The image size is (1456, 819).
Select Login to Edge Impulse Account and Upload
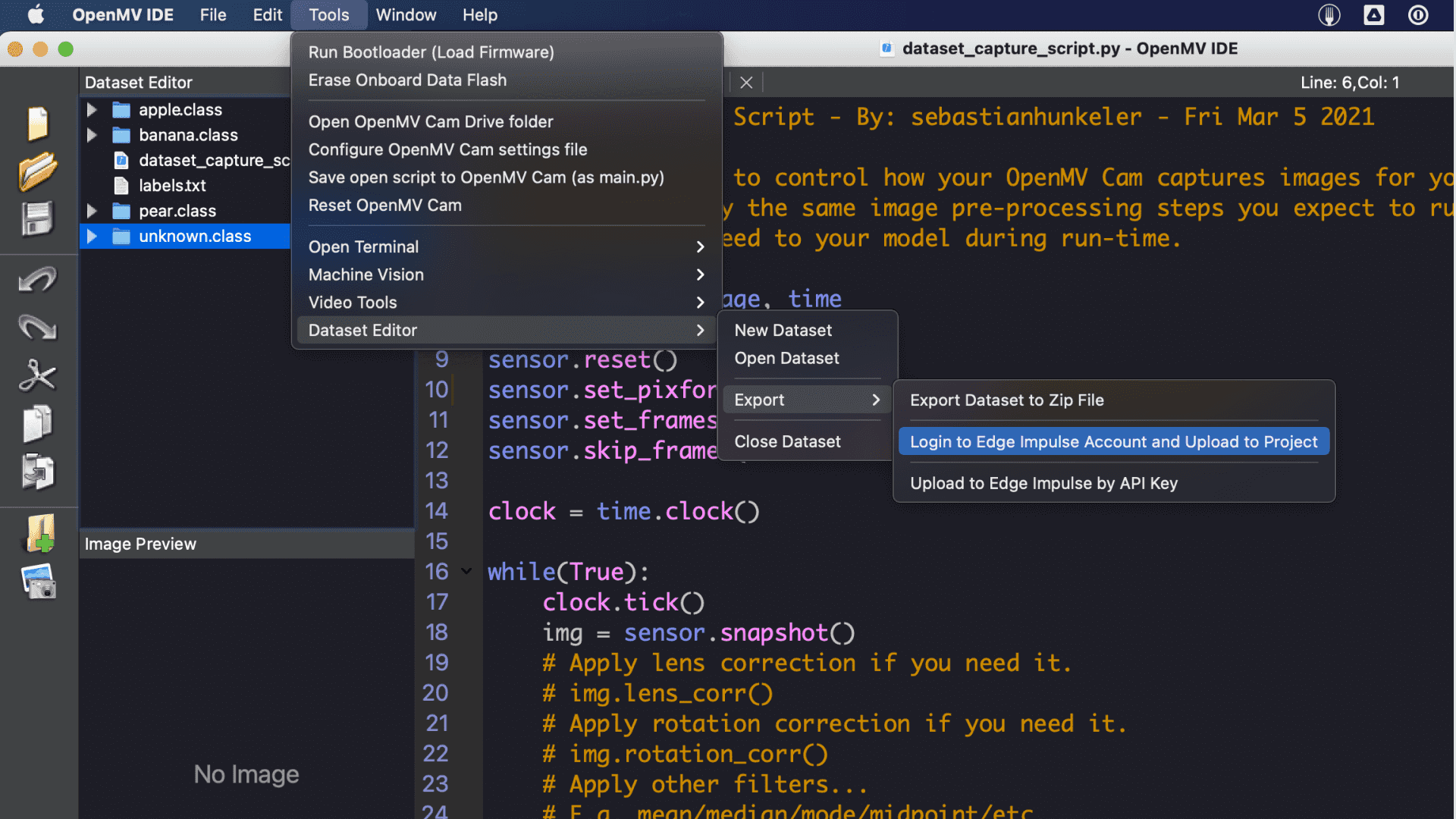1113,442
